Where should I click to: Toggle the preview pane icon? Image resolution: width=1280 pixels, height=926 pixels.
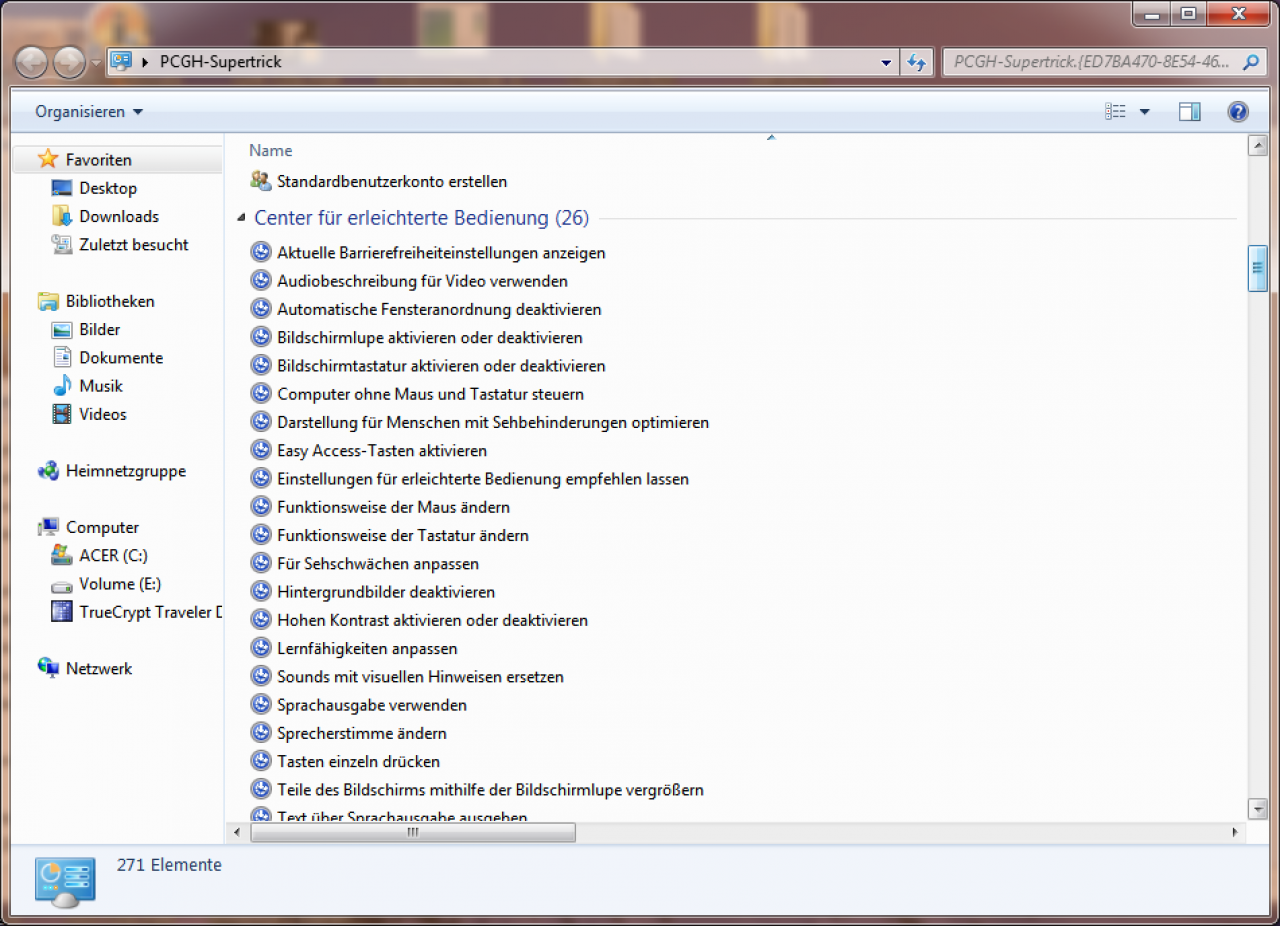click(1190, 112)
